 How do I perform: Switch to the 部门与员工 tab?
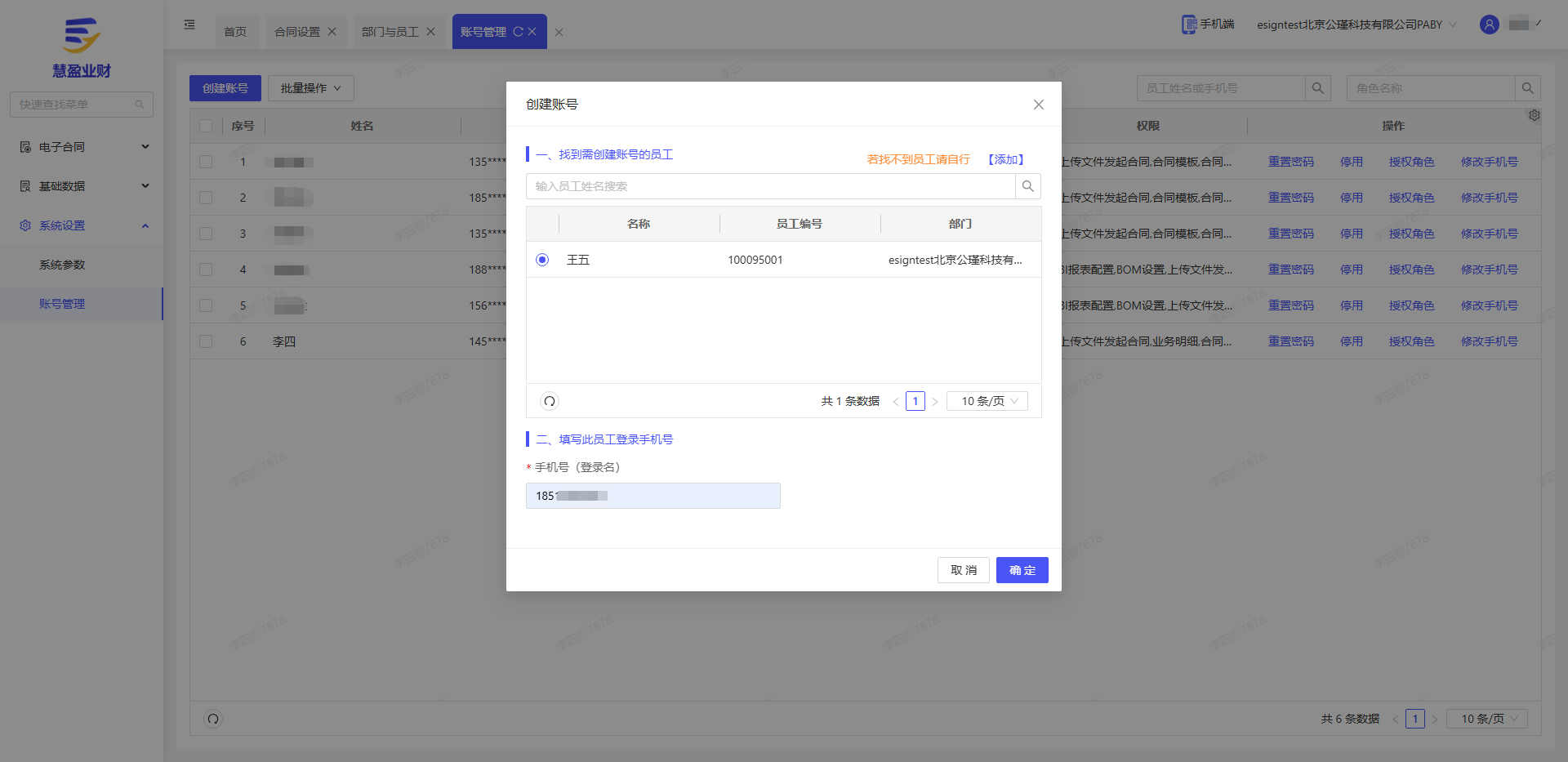[x=390, y=32]
